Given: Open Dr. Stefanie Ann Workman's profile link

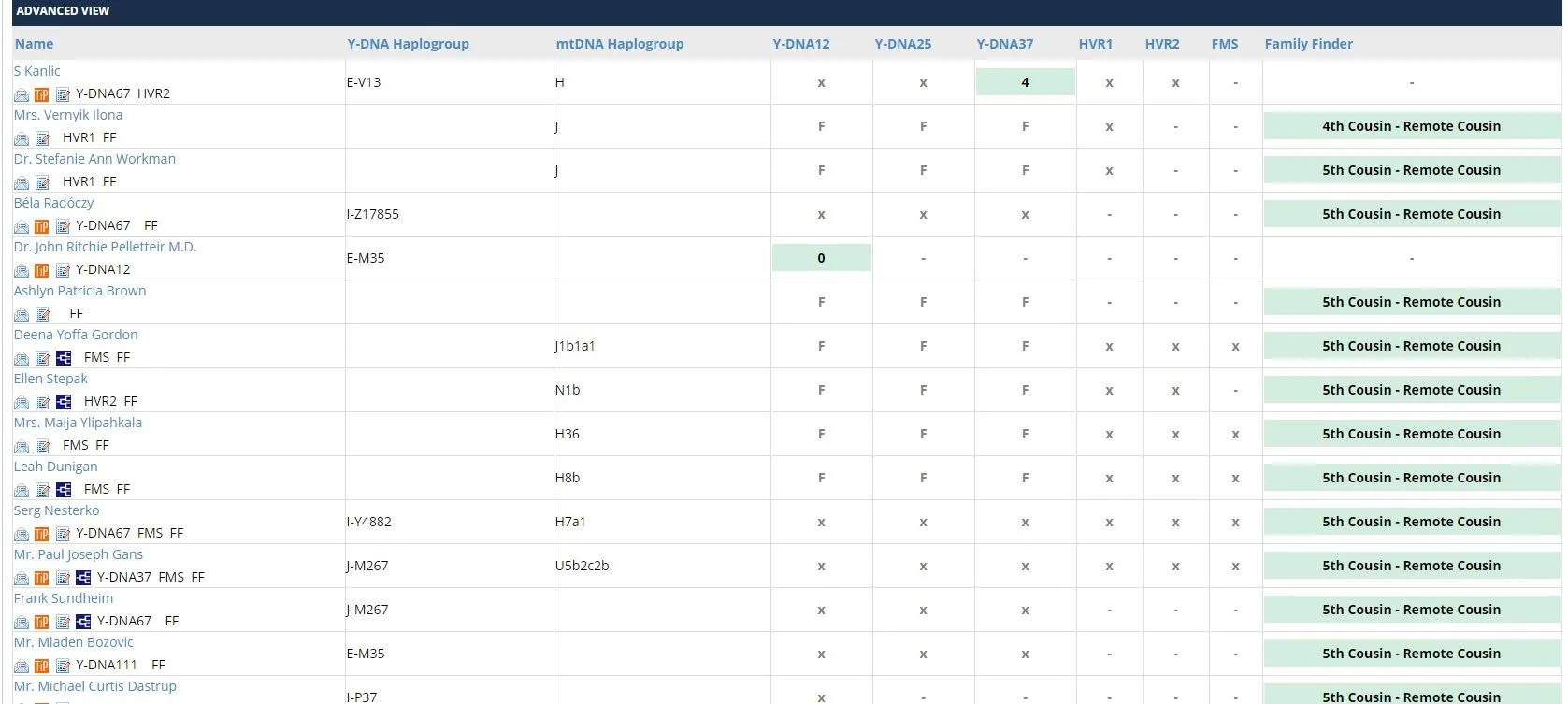Looking at the screenshot, I should (x=94, y=159).
